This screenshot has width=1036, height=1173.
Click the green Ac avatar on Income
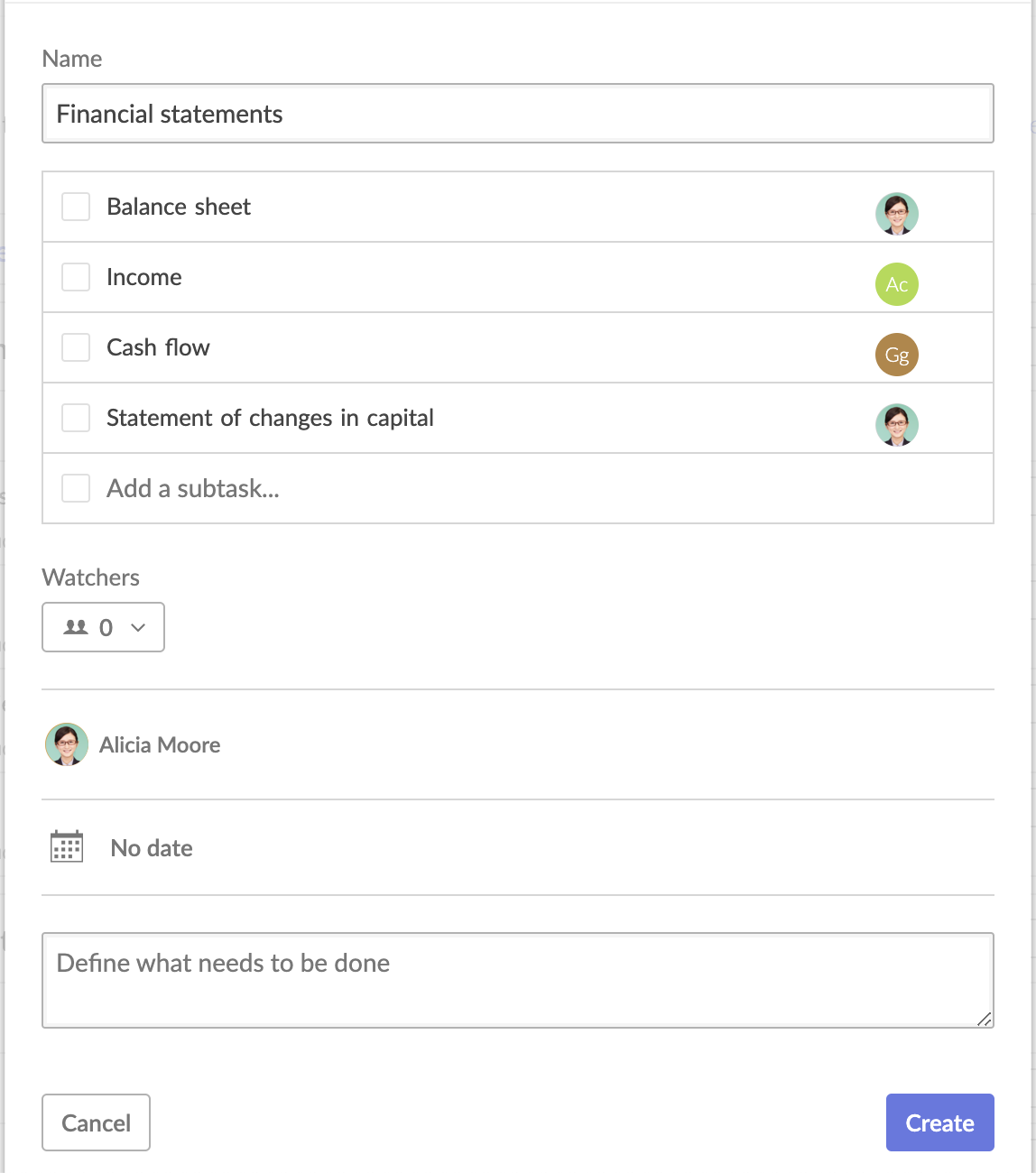pos(897,284)
